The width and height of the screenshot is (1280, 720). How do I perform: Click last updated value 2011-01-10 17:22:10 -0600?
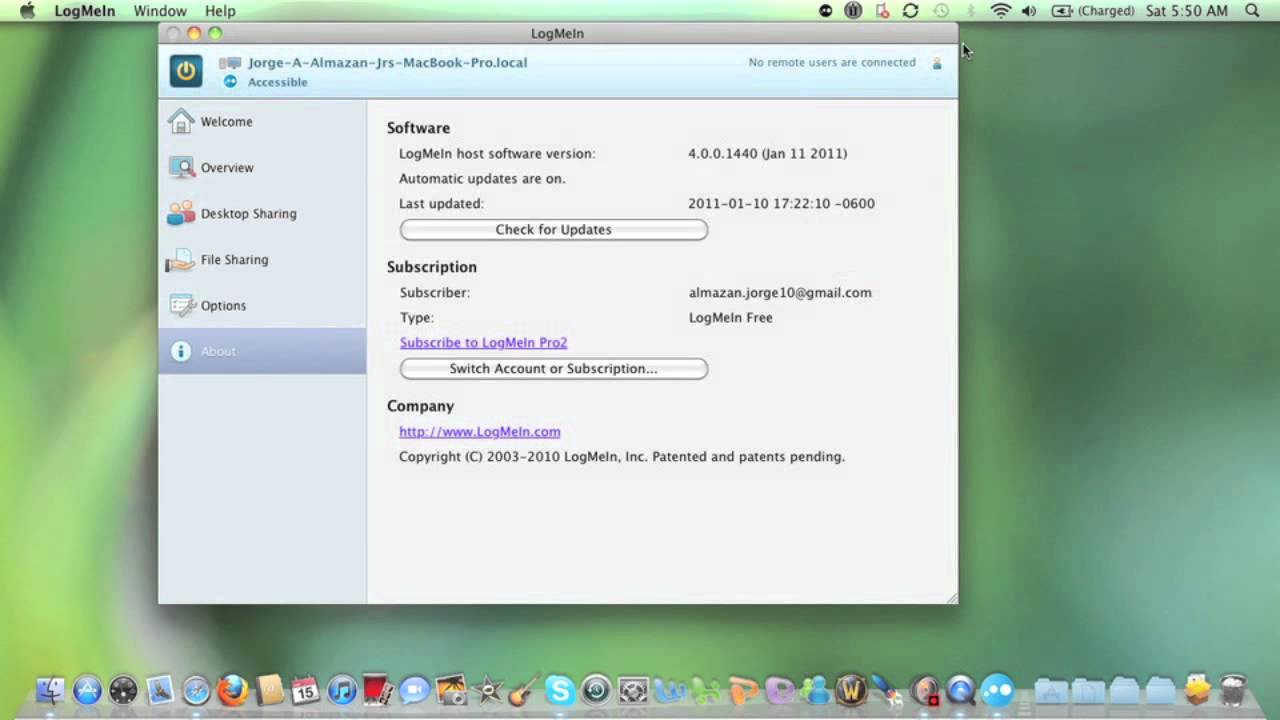pos(781,204)
